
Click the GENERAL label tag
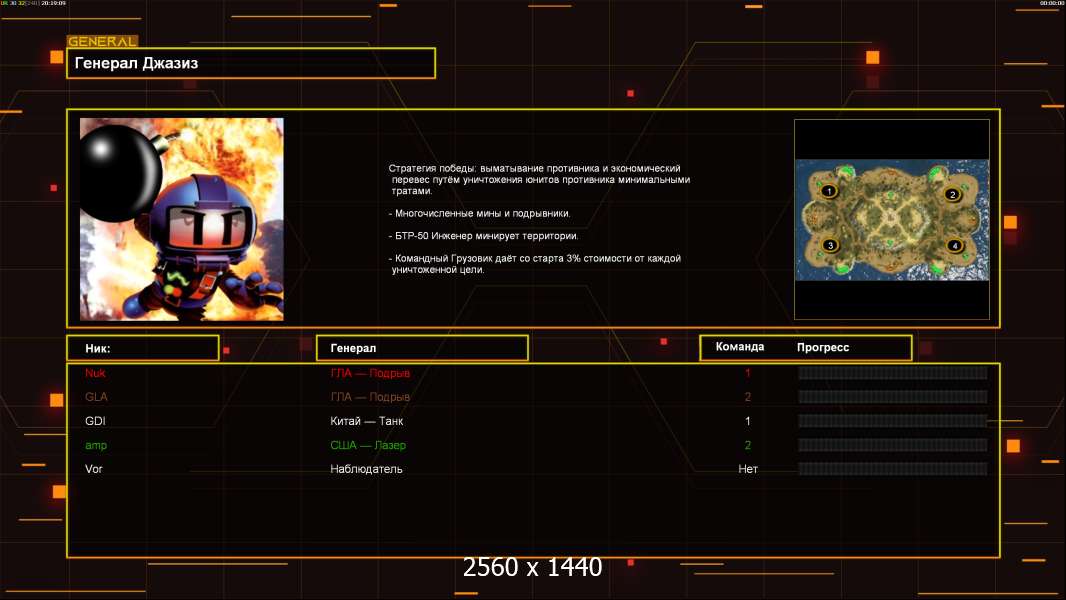pos(102,41)
